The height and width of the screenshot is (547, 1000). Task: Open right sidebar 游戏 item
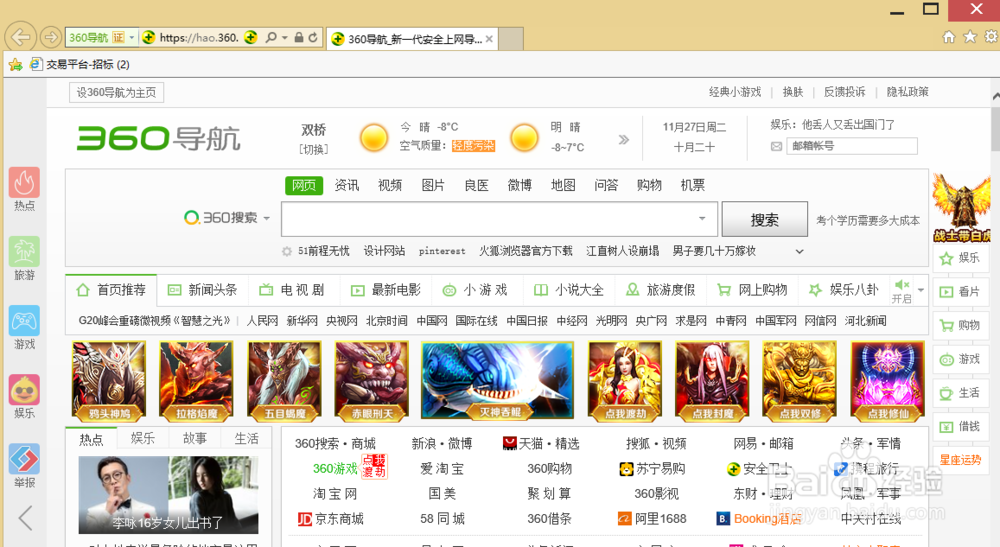(x=960, y=360)
